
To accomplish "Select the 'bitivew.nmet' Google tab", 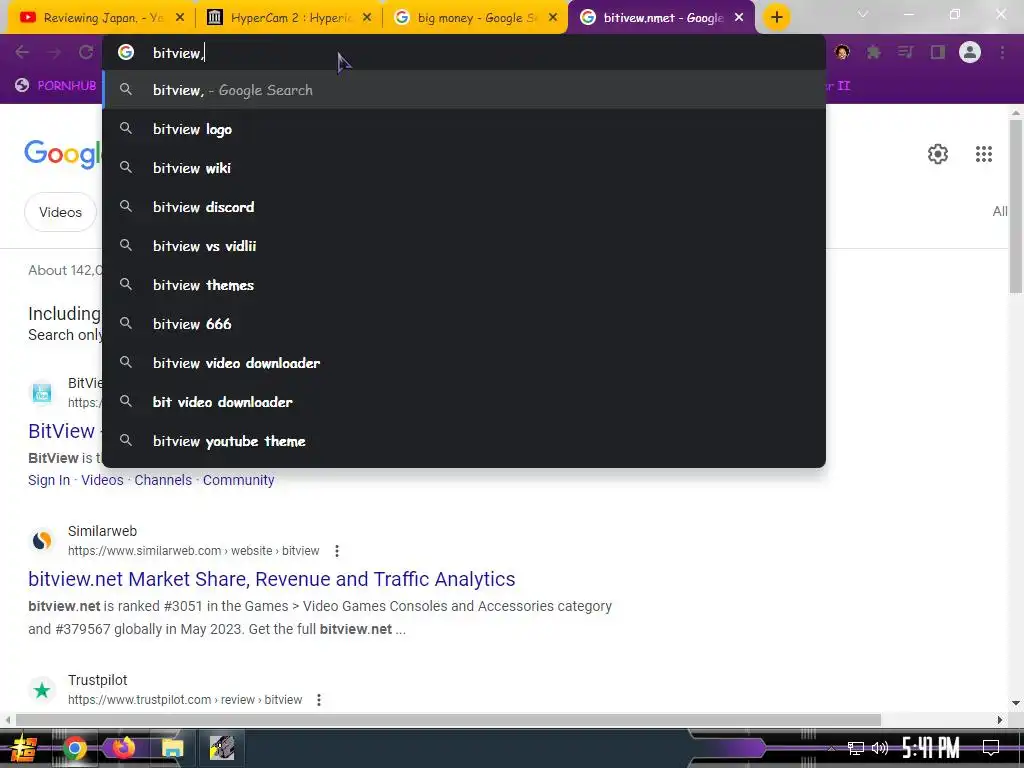I will (x=663, y=18).
